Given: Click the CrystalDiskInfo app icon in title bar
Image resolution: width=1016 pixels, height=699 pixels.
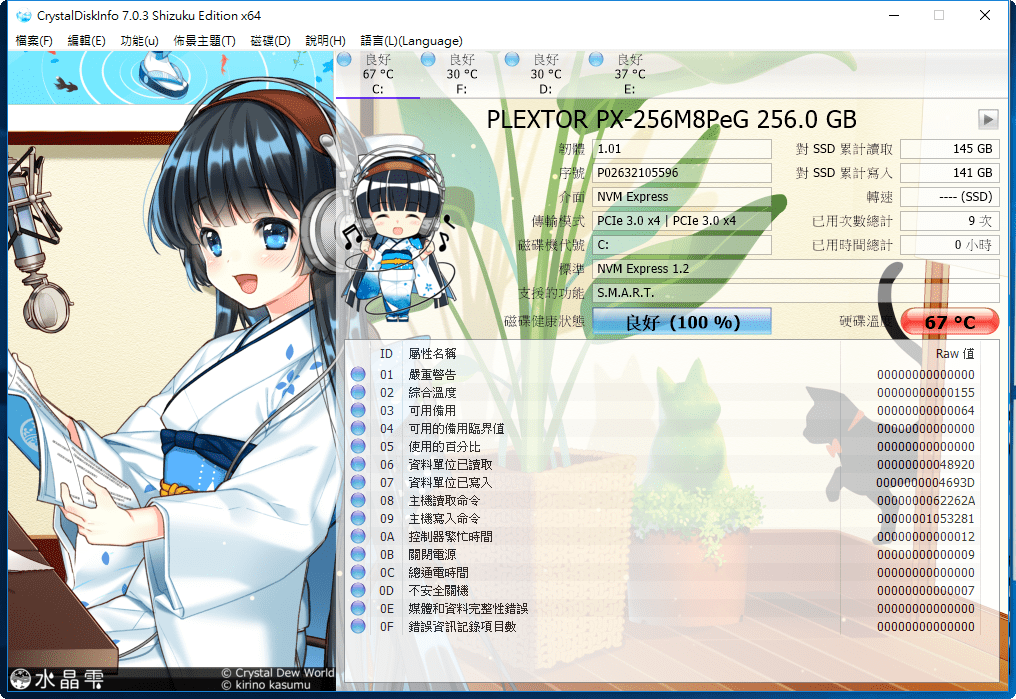Looking at the screenshot, I should coord(23,16).
